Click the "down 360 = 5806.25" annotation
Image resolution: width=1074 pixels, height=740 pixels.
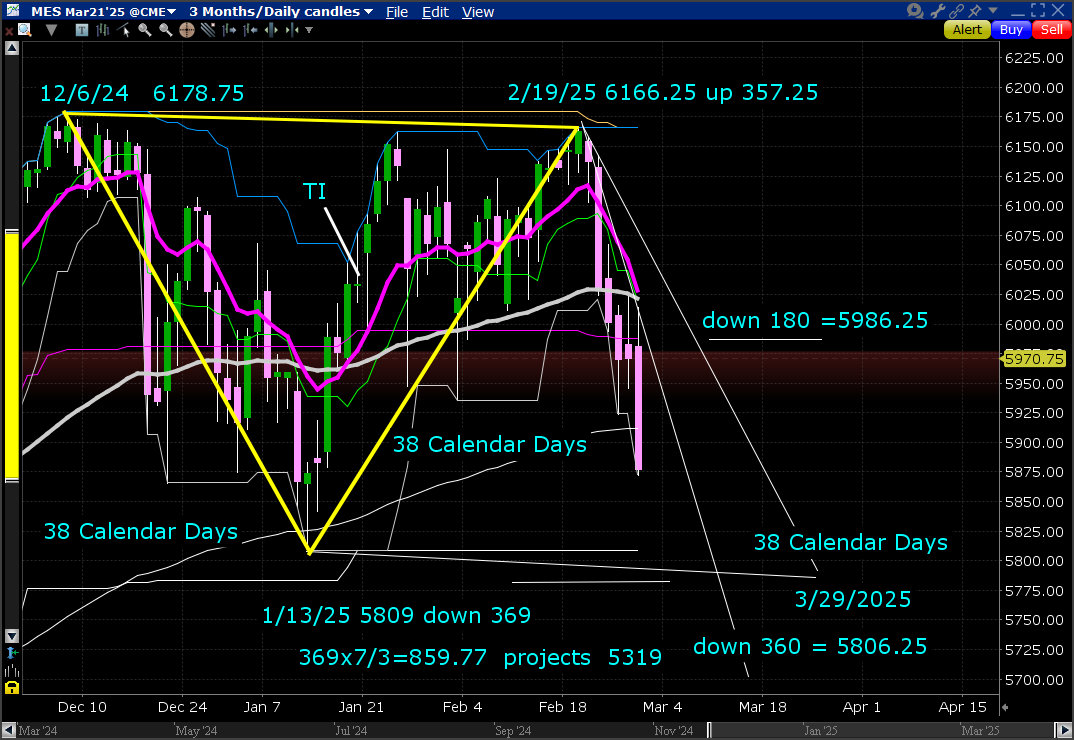click(810, 646)
